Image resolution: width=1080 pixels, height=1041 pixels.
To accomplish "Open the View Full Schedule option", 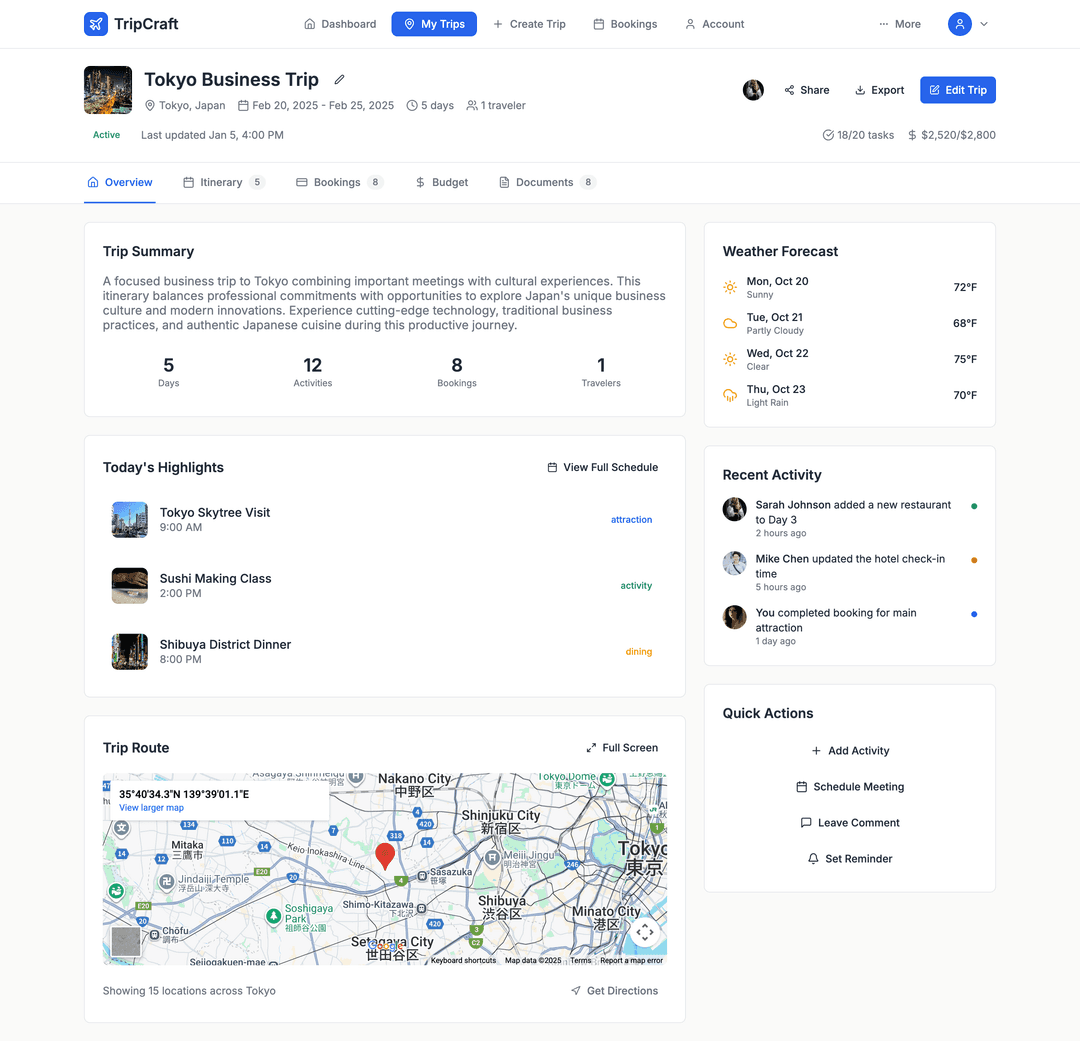I will pyautogui.click(x=602, y=467).
